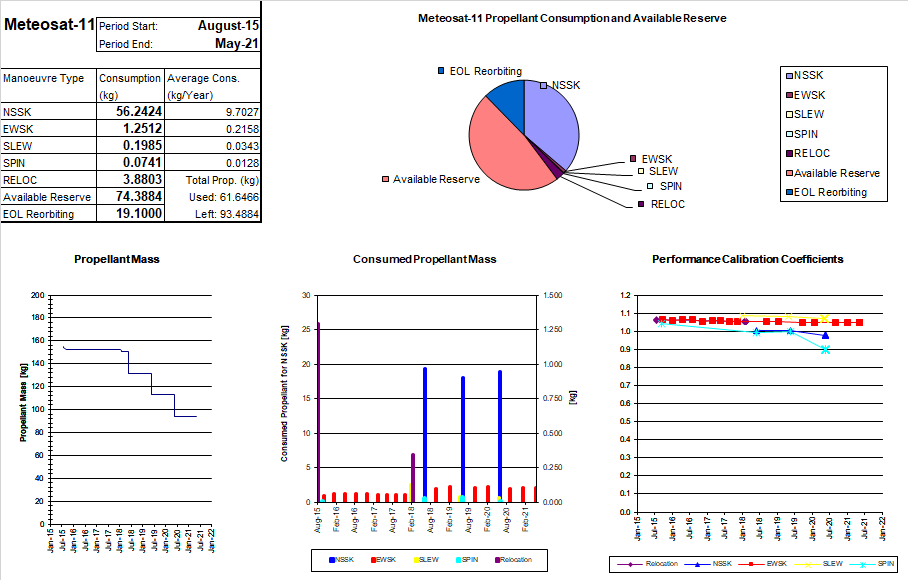Click the EWSK swatch in the pie legend box
908x580 pixels.
[789, 95]
